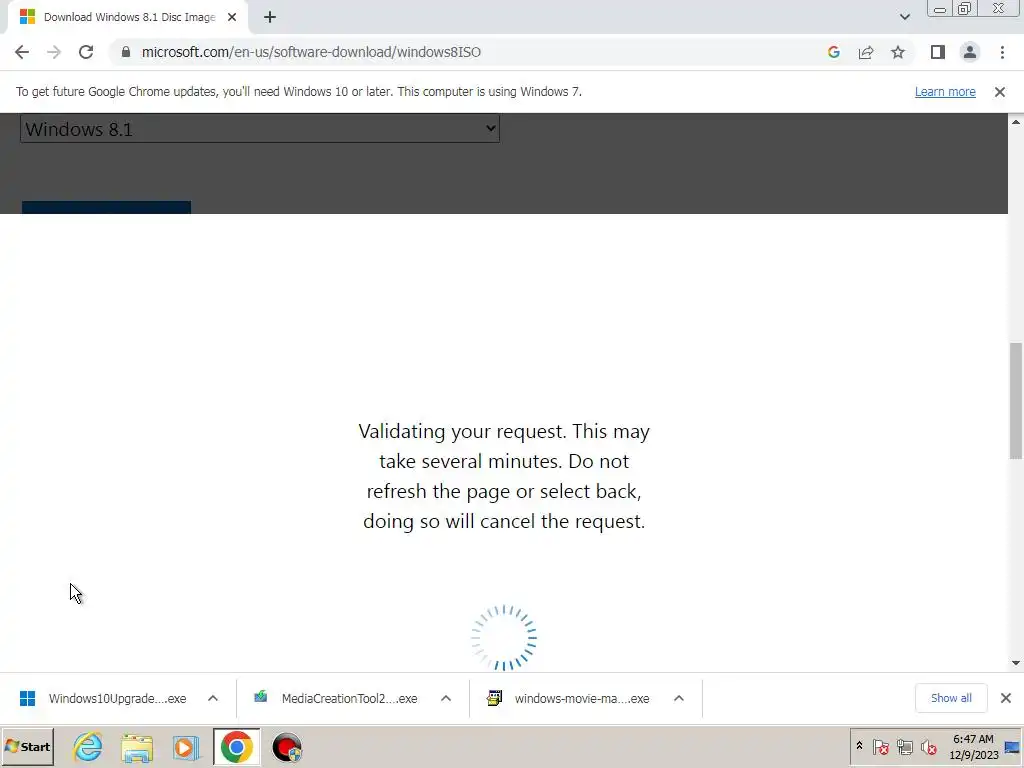Go back to previous page in Chrome
This screenshot has height=768, width=1024.
22,52
